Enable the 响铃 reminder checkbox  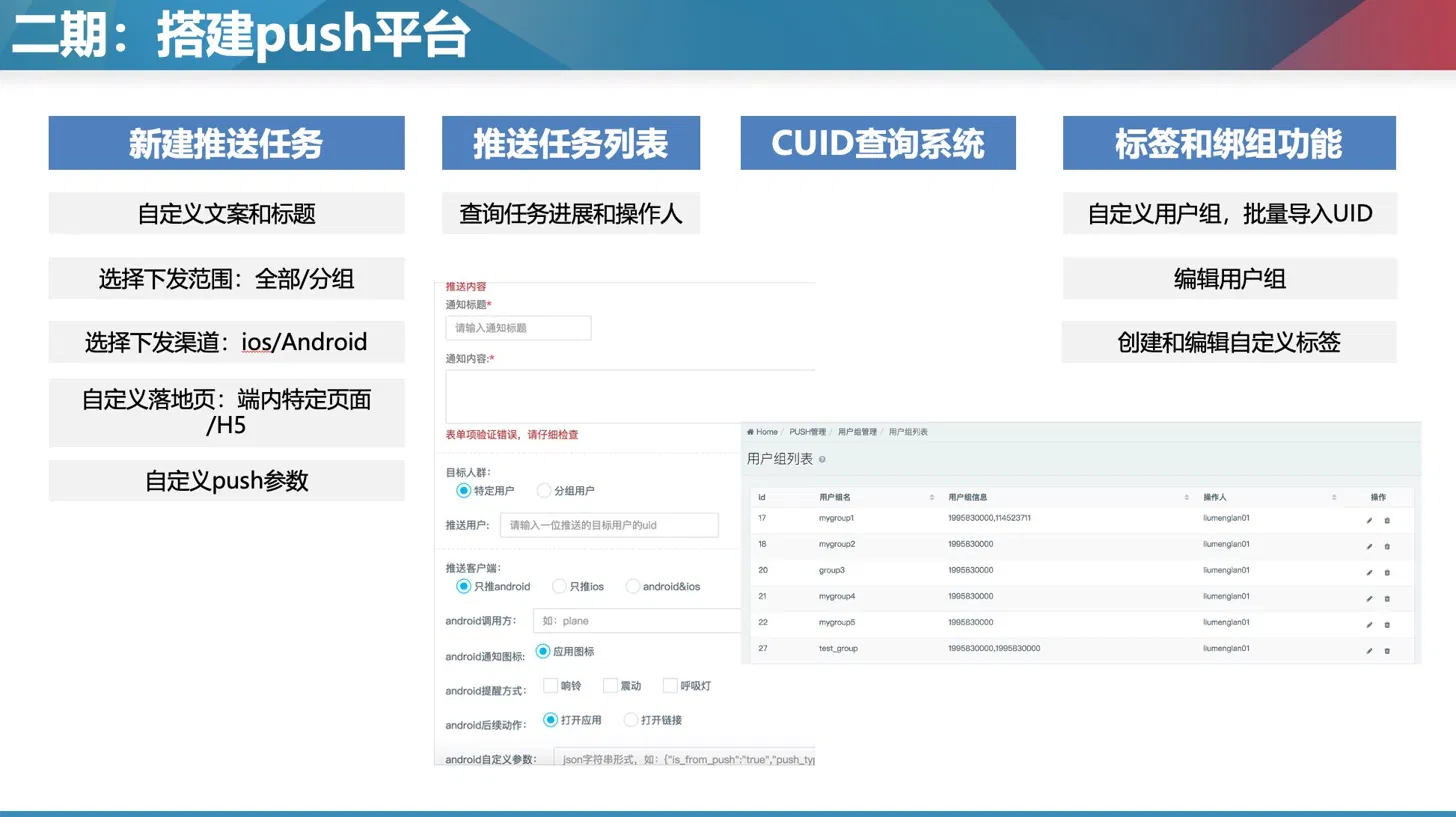click(550, 685)
